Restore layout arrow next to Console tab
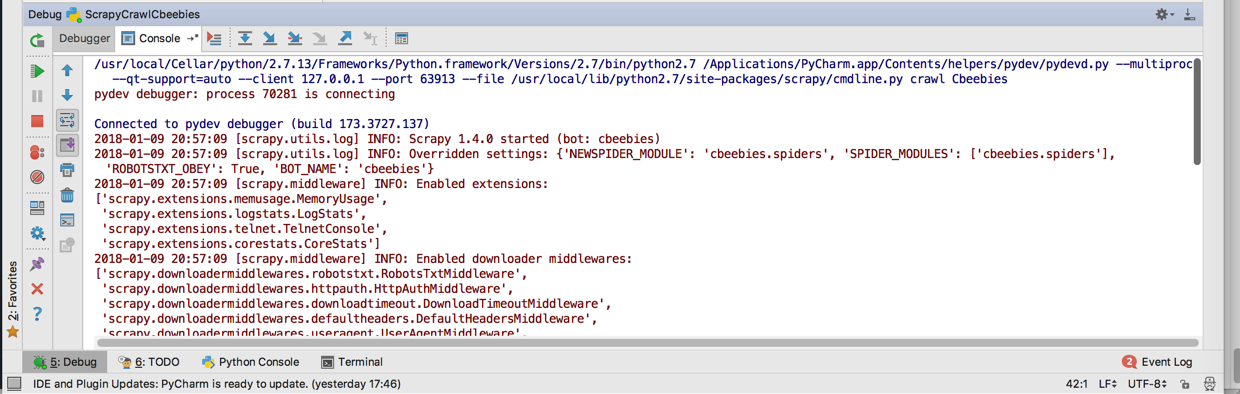 click(192, 39)
